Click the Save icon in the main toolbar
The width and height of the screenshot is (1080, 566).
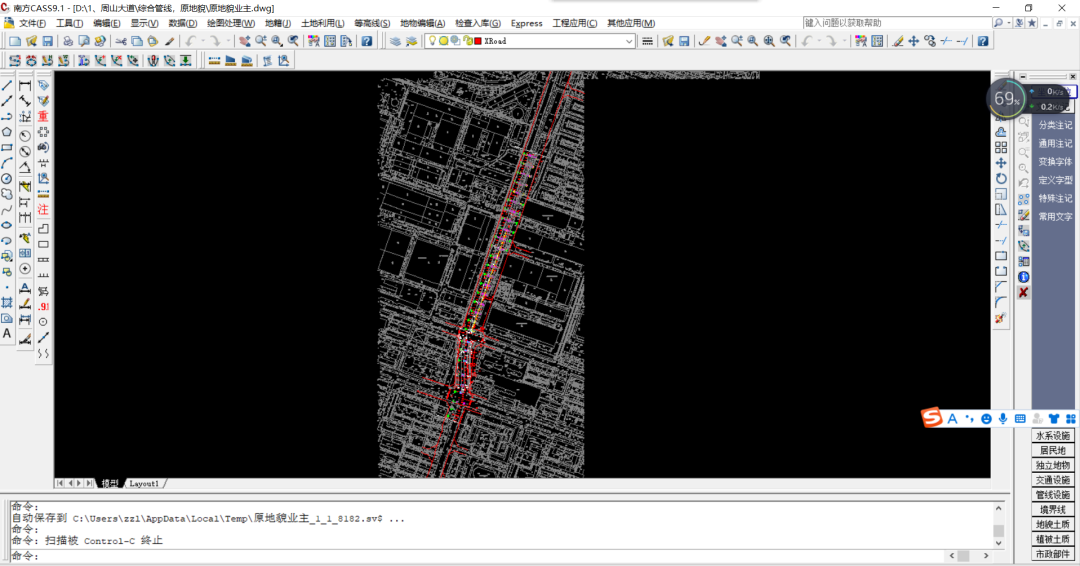[x=47, y=41]
